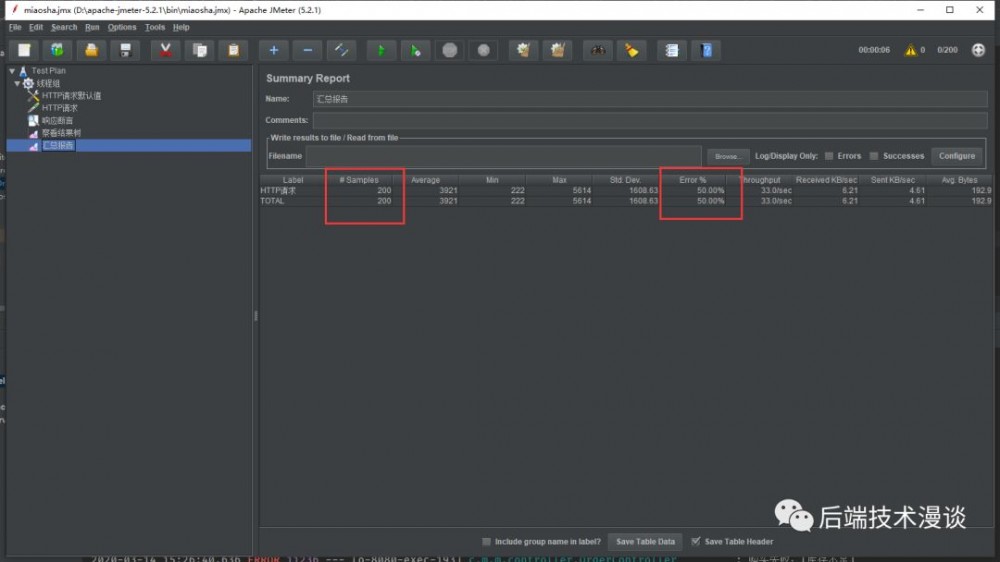Open the File menu

tap(15, 27)
